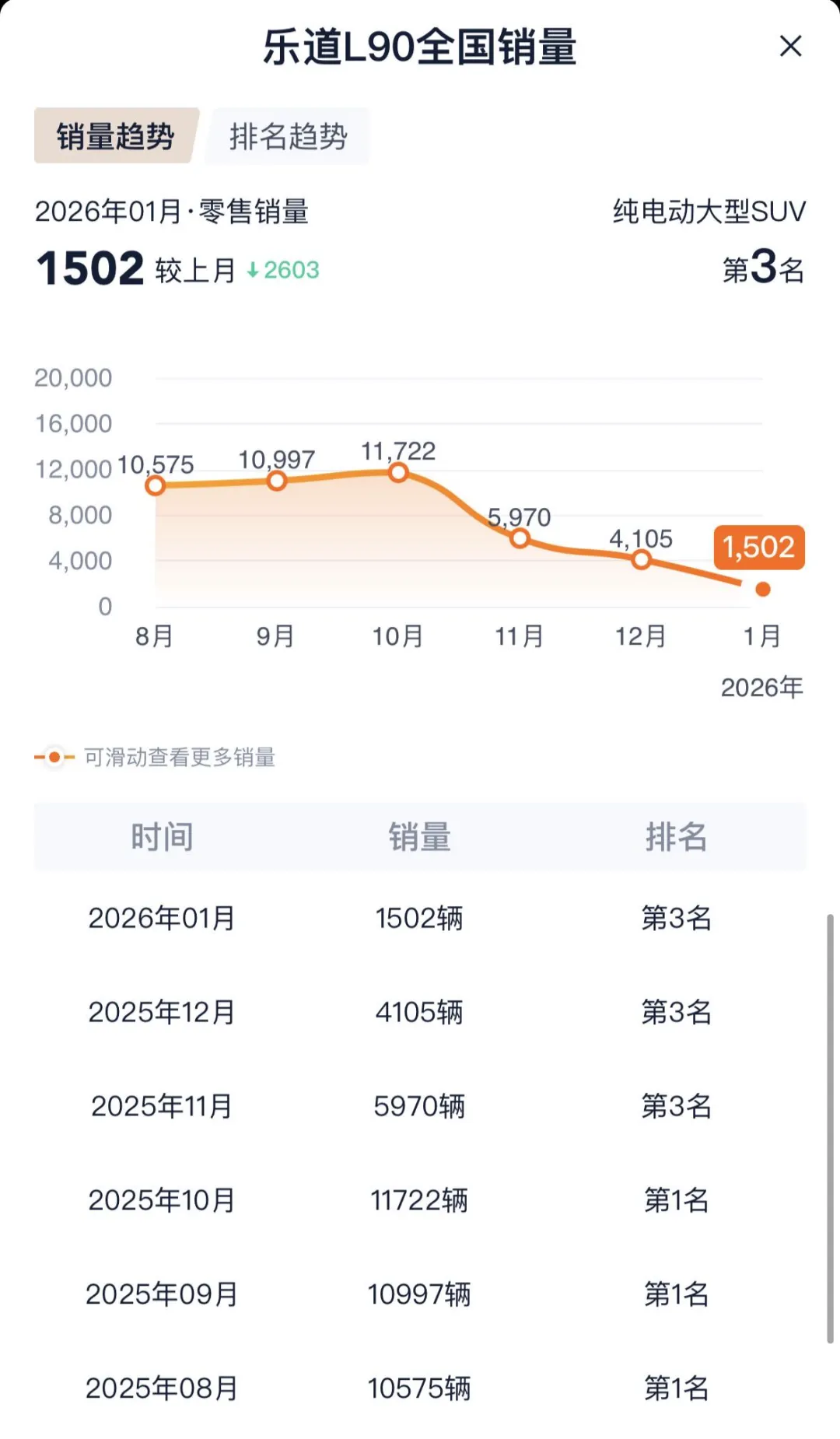Tap the solid orange dot for 1月
Screen dimensions: 840x1439
pyautogui.click(x=763, y=589)
